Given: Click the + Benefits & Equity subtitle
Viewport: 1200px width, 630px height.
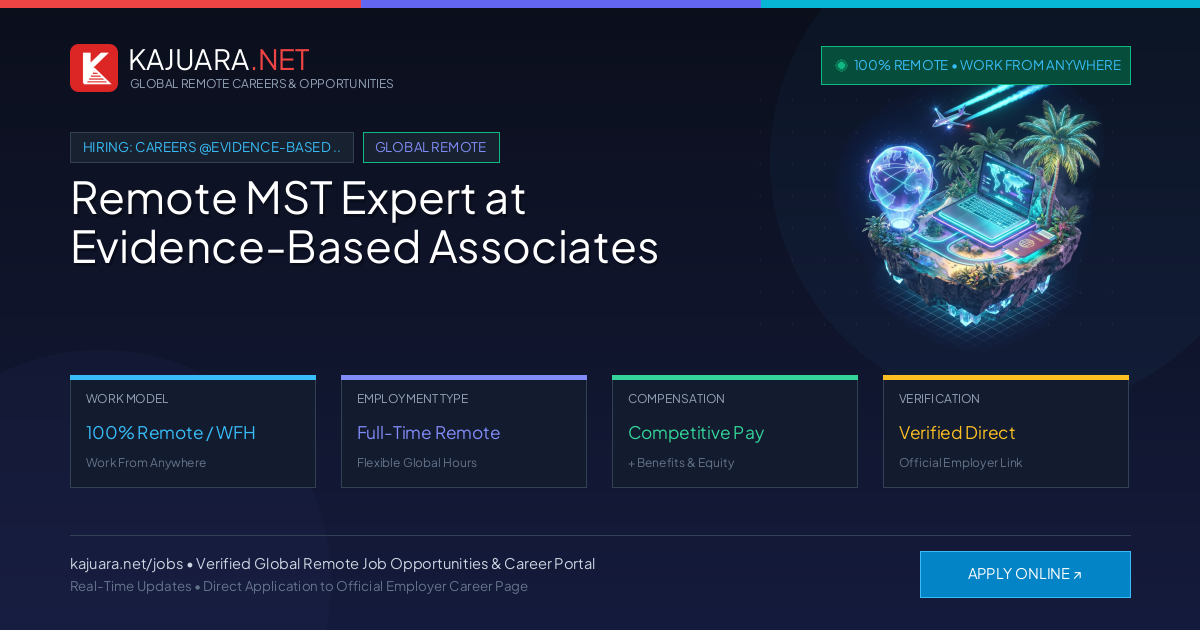Looking at the screenshot, I should click(x=681, y=463).
